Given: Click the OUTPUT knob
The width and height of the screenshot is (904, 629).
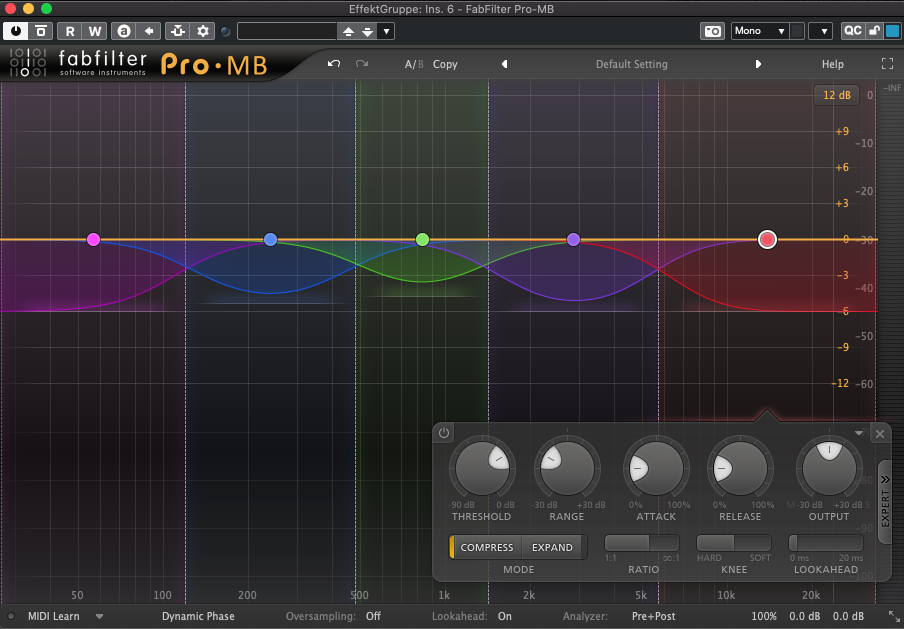Looking at the screenshot, I should [829, 468].
